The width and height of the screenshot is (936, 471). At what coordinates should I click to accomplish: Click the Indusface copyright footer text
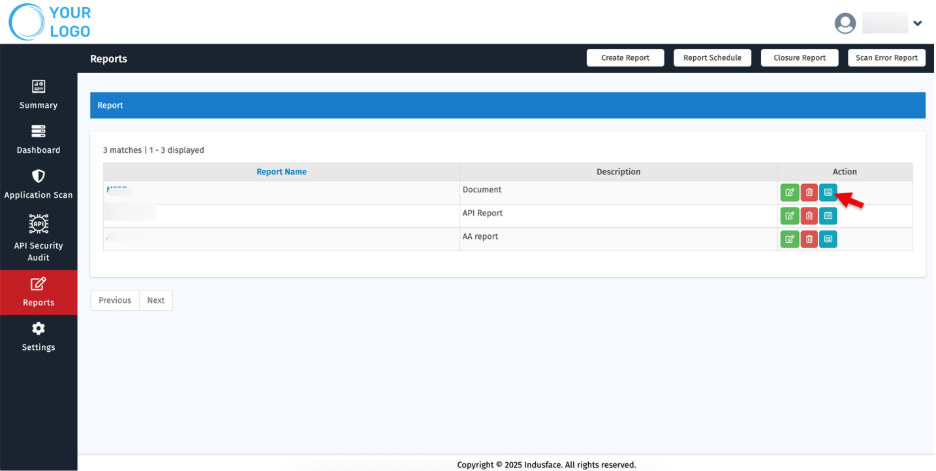pyautogui.click(x=546, y=464)
